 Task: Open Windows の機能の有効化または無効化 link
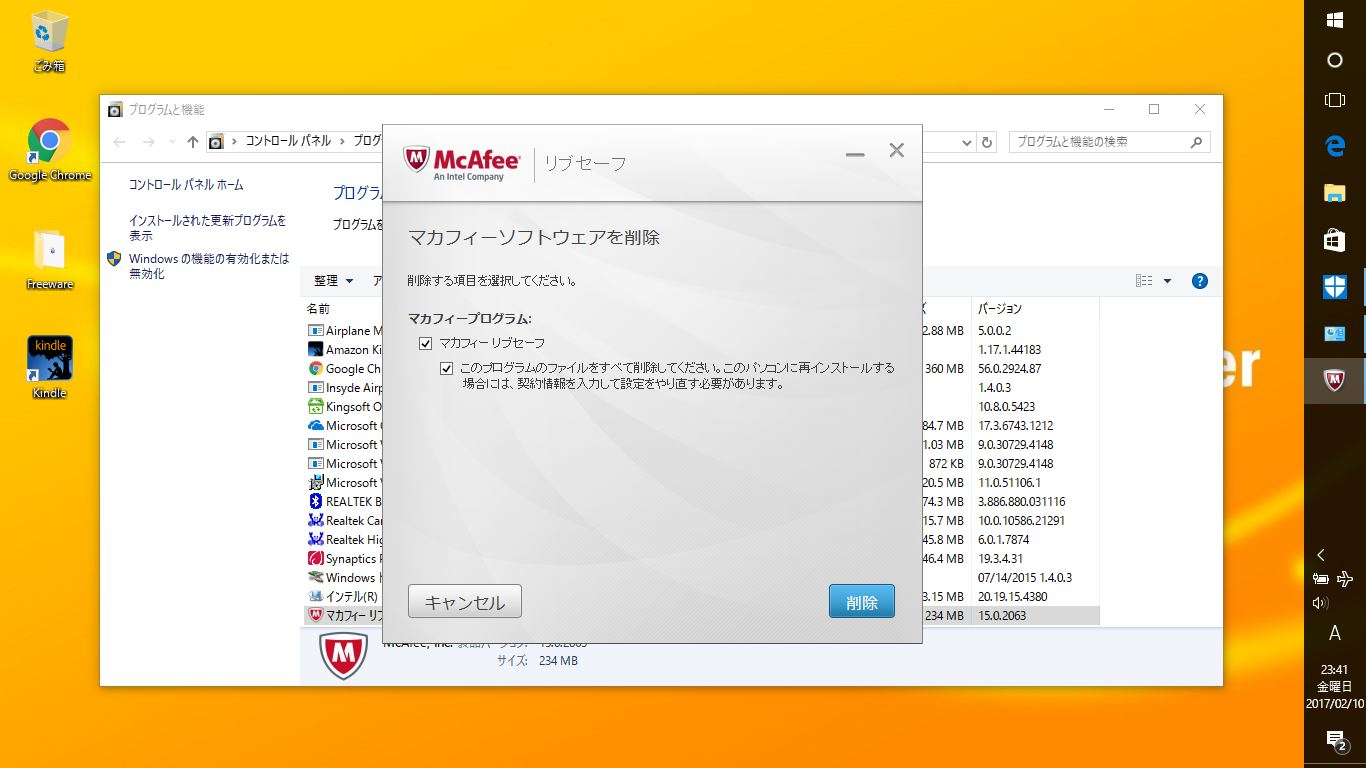(209, 266)
